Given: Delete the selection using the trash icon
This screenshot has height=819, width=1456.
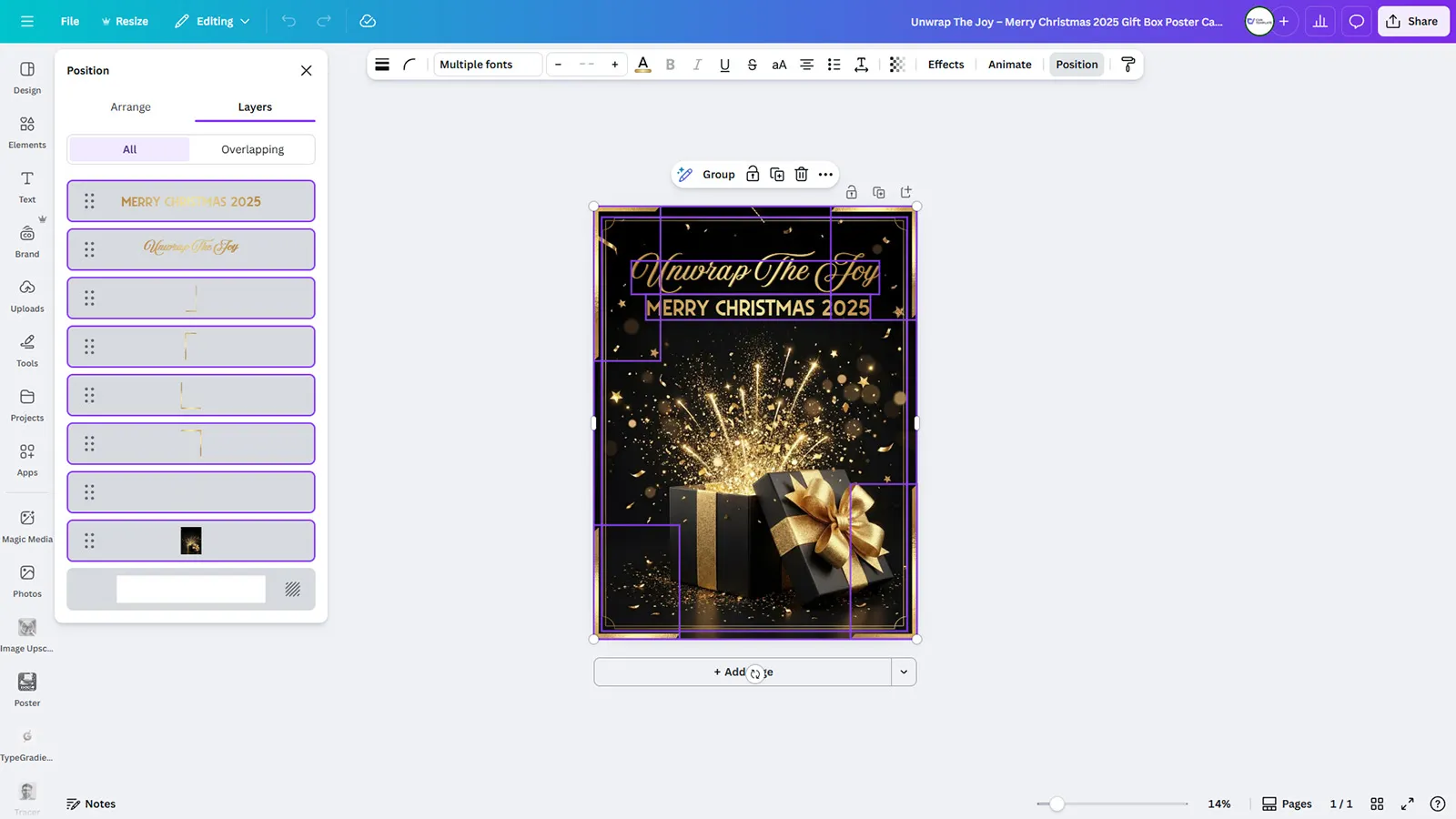Looking at the screenshot, I should tap(801, 174).
